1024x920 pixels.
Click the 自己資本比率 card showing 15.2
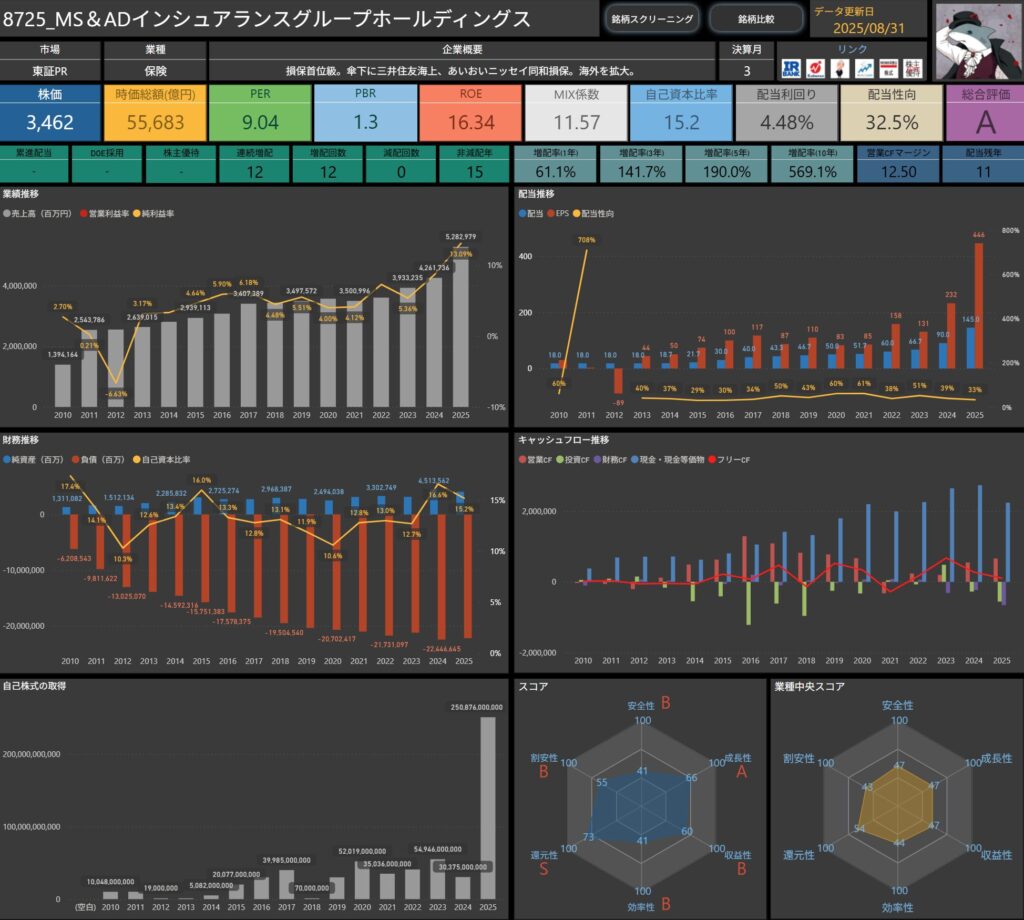click(x=681, y=112)
